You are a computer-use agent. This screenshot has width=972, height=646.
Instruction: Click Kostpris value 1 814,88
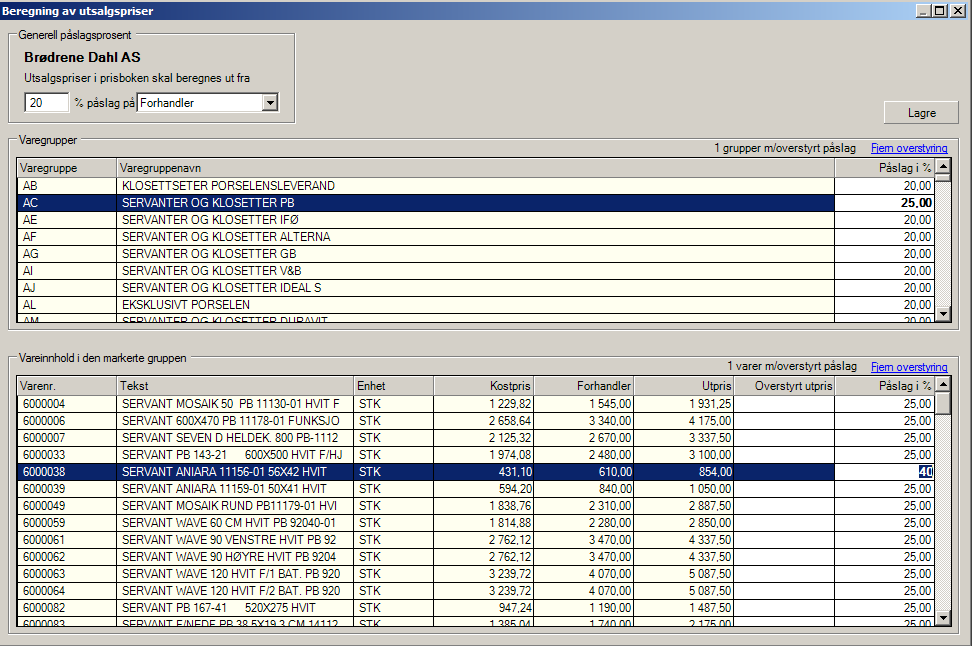coord(484,523)
